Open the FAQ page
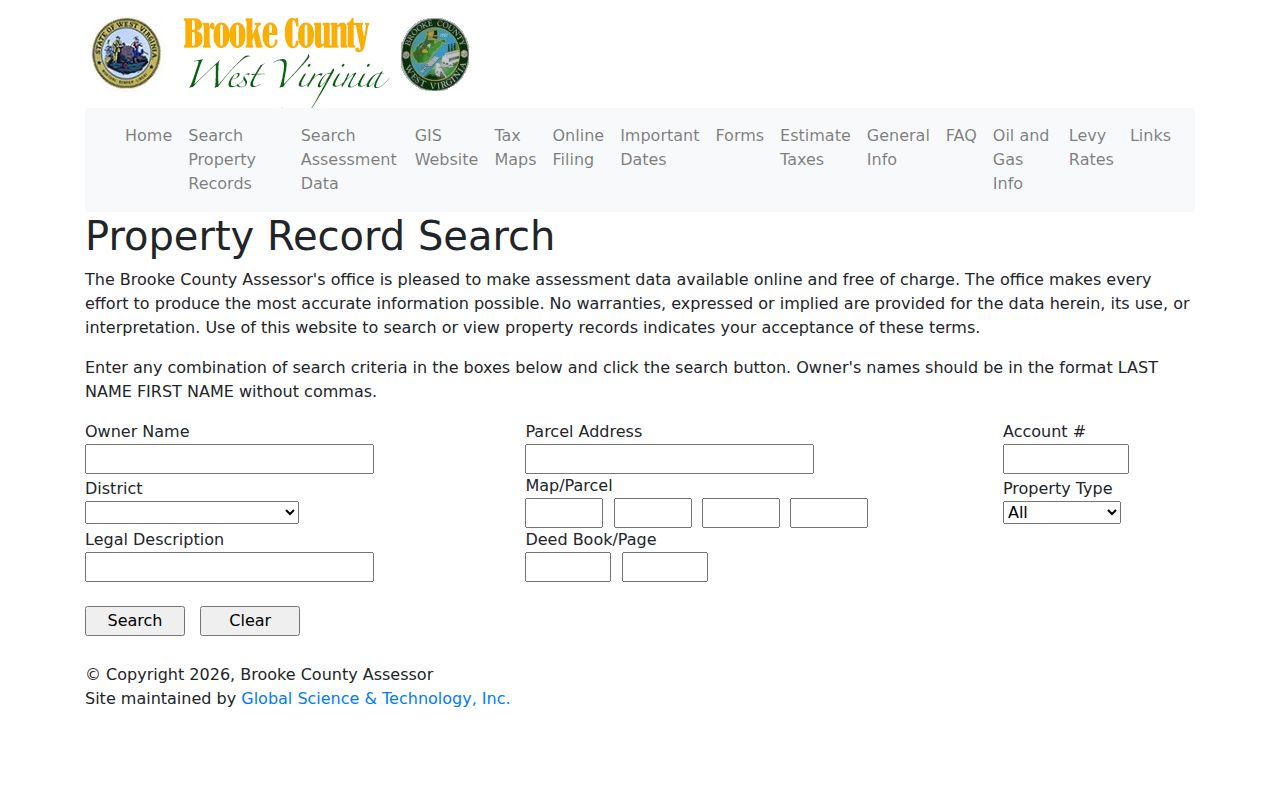Image resolution: width=1280 pixels, height=800 pixels. 961,135
